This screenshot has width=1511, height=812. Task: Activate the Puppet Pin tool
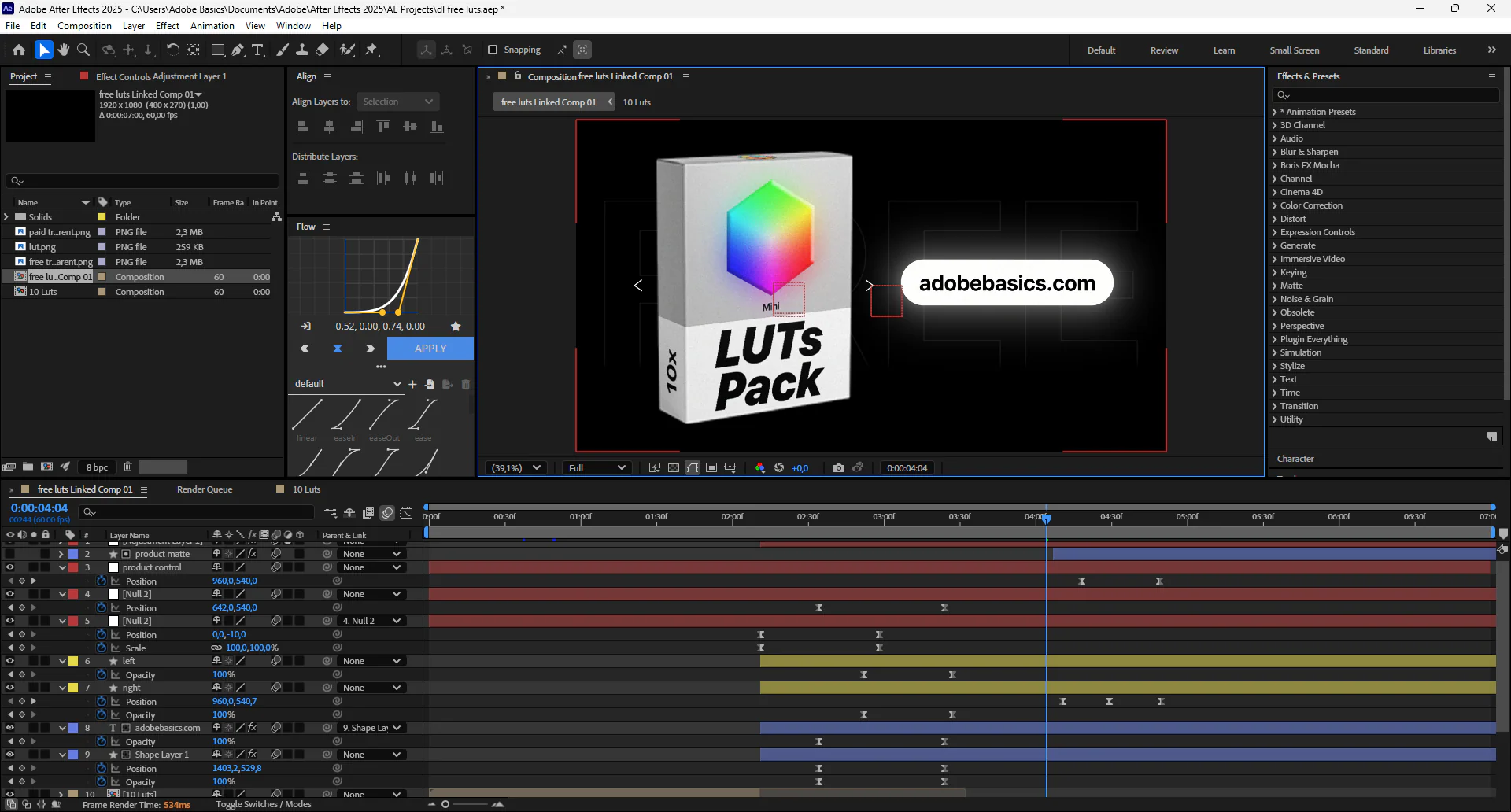371,50
